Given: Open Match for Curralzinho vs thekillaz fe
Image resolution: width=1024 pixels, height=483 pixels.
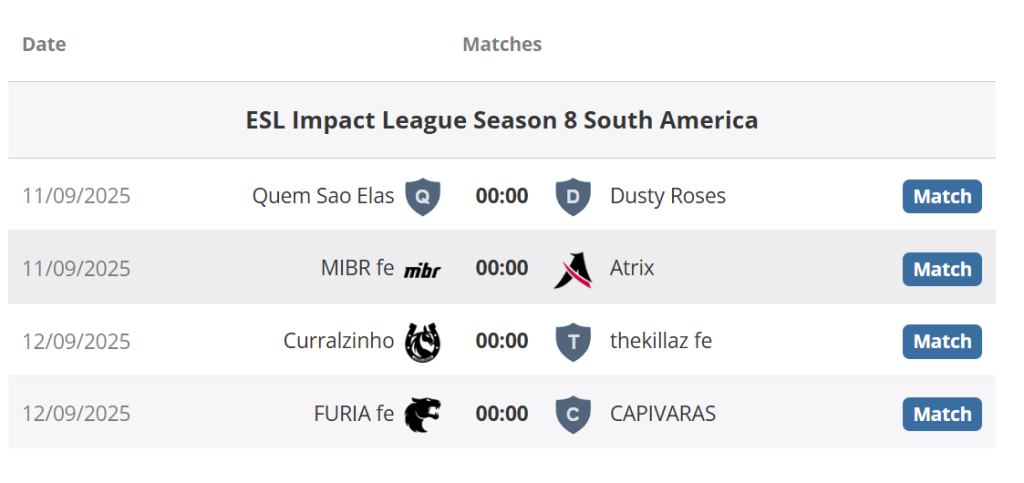Looking at the screenshot, I should [x=942, y=342].
